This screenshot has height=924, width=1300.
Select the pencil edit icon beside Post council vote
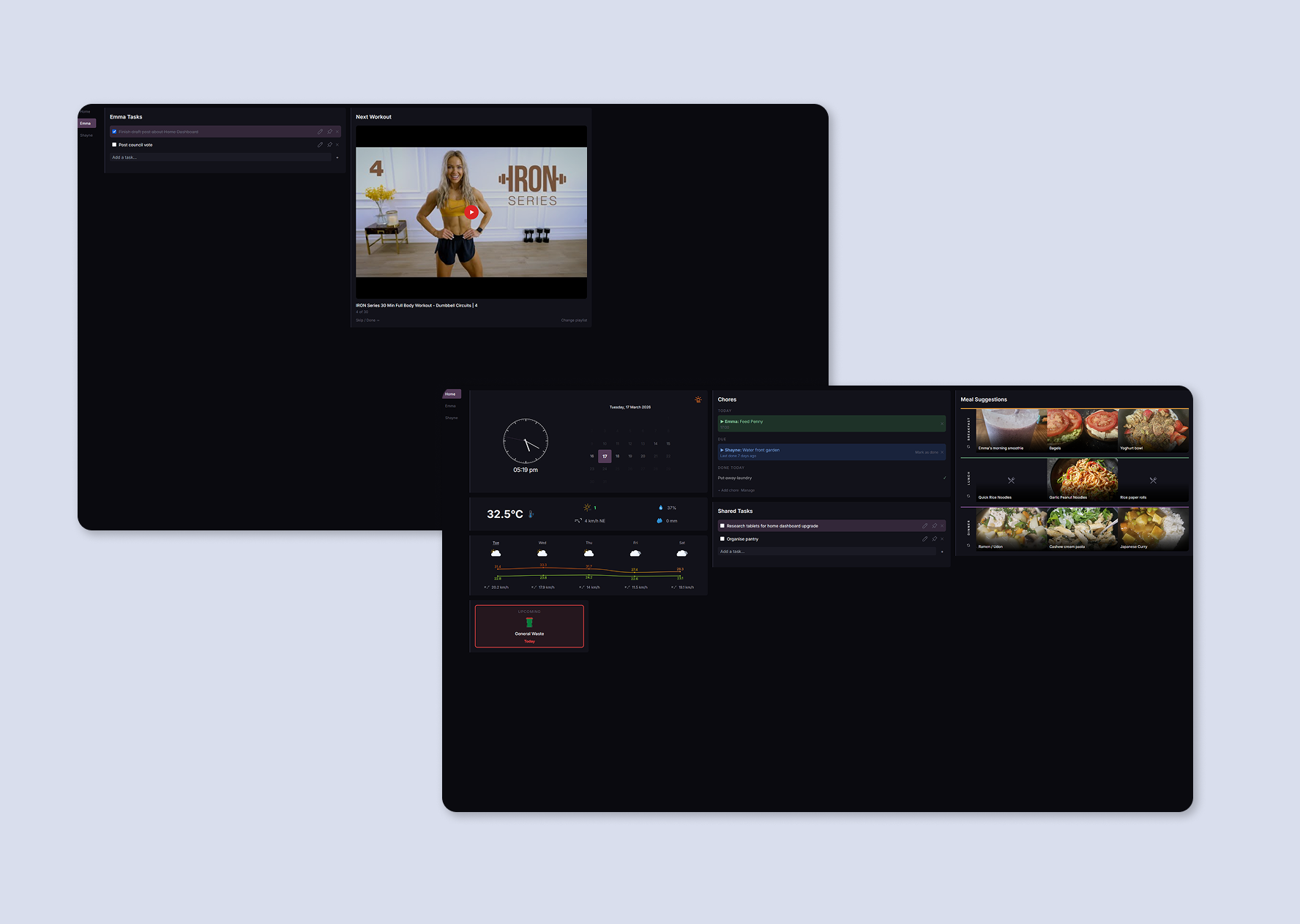click(x=320, y=145)
